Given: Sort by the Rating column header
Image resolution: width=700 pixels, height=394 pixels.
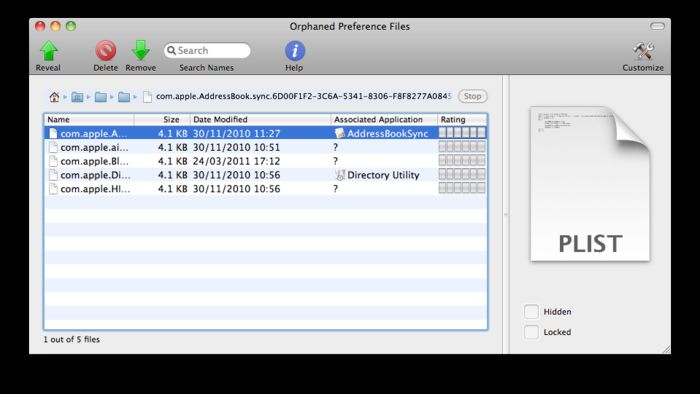Looking at the screenshot, I should (x=462, y=120).
